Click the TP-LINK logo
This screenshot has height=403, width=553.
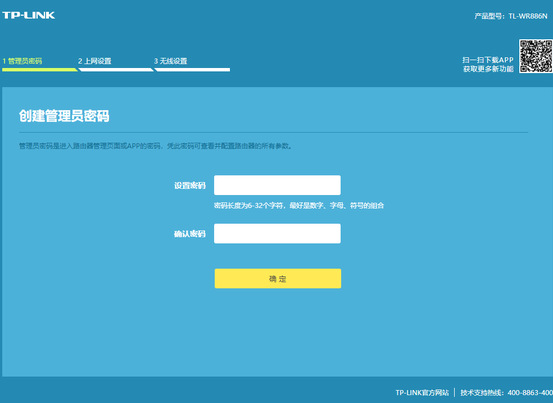[29, 15]
